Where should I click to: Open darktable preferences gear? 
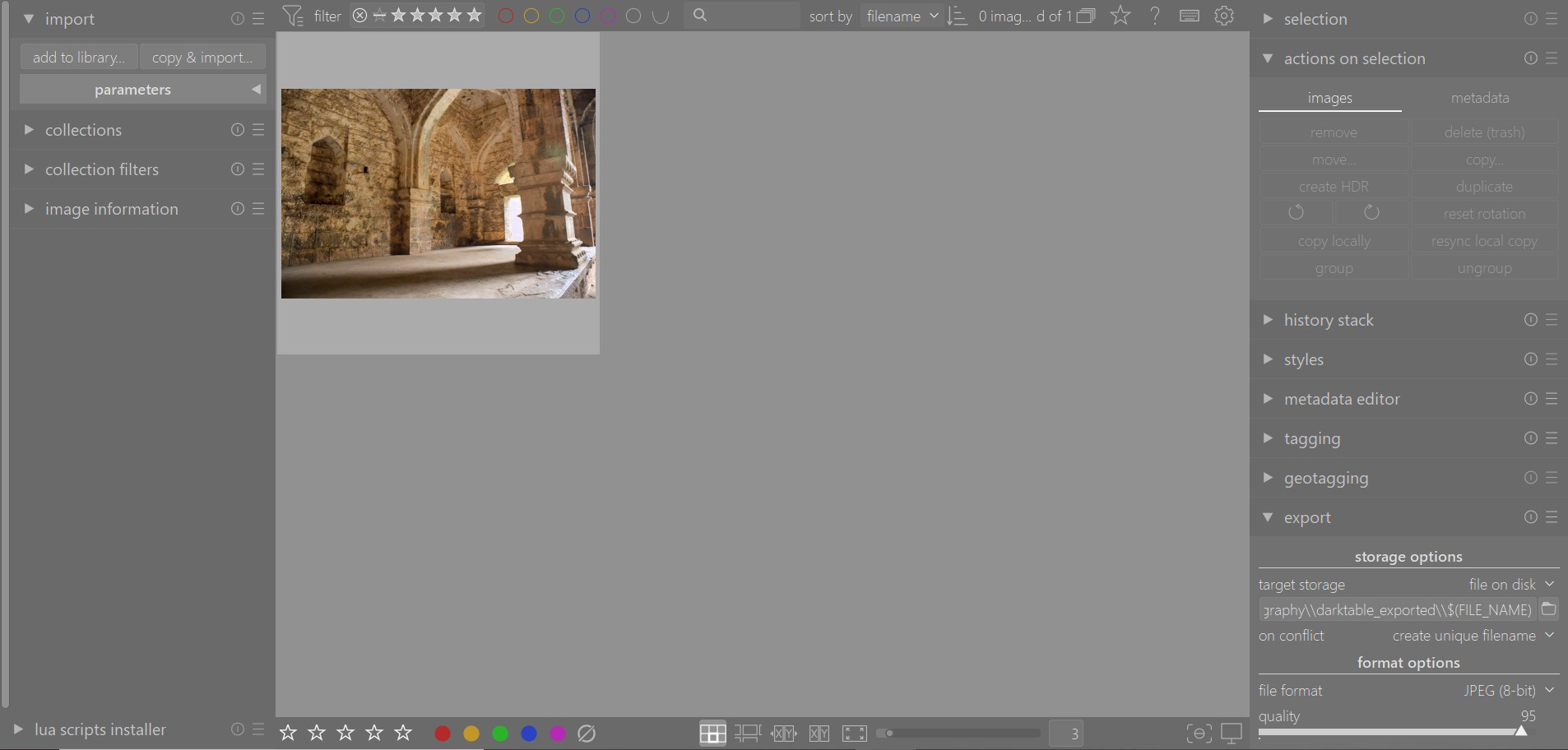pyautogui.click(x=1225, y=16)
